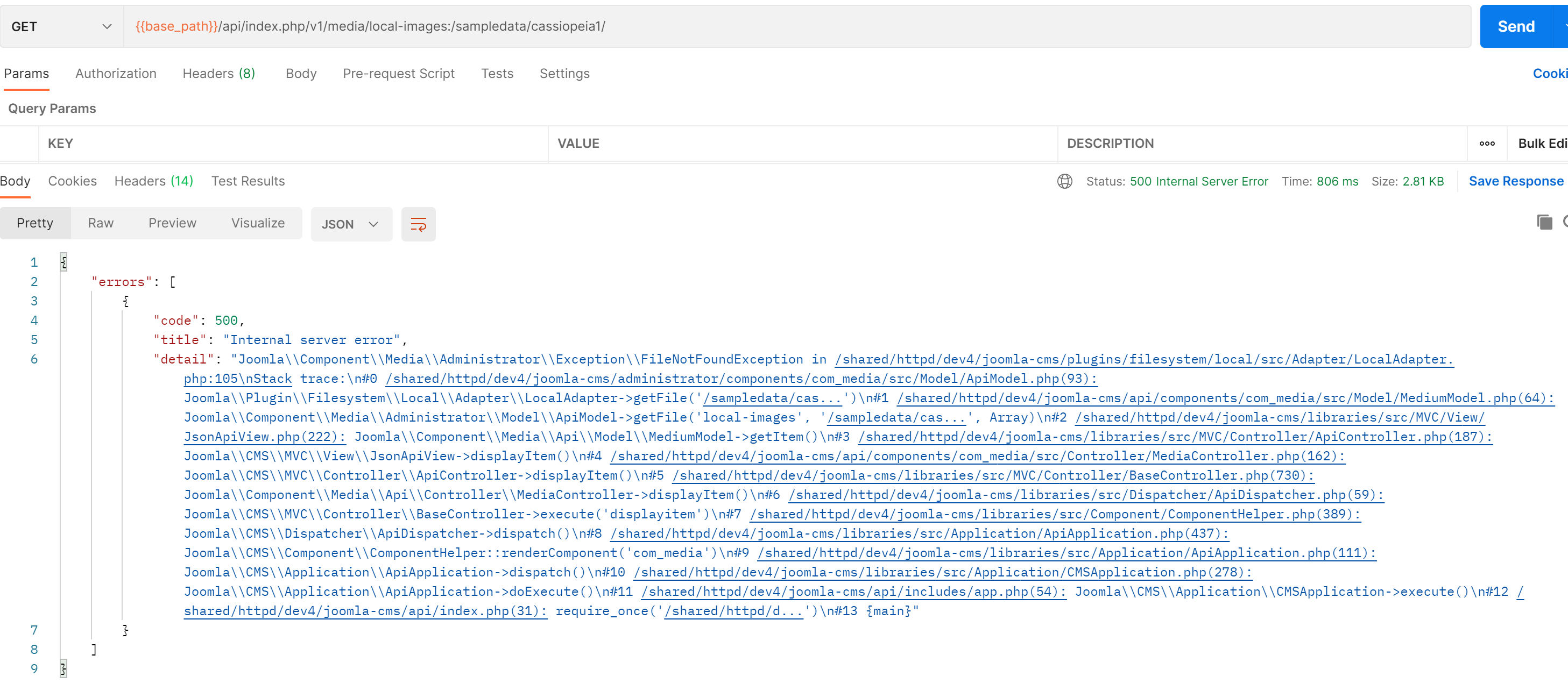Select the response Body tab
1568x698 pixels.
(x=15, y=181)
